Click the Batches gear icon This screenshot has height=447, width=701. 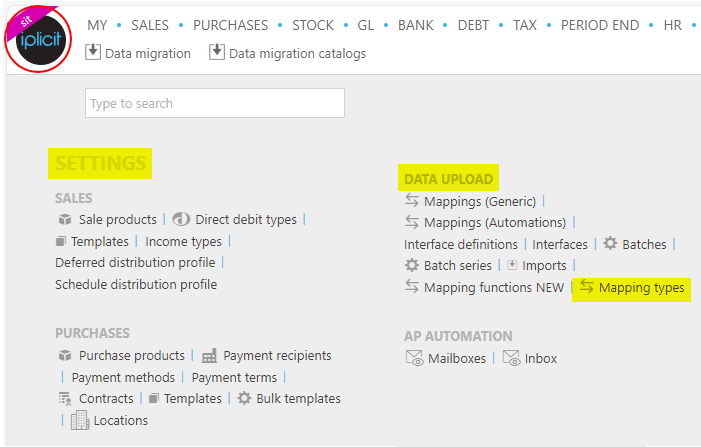point(610,244)
